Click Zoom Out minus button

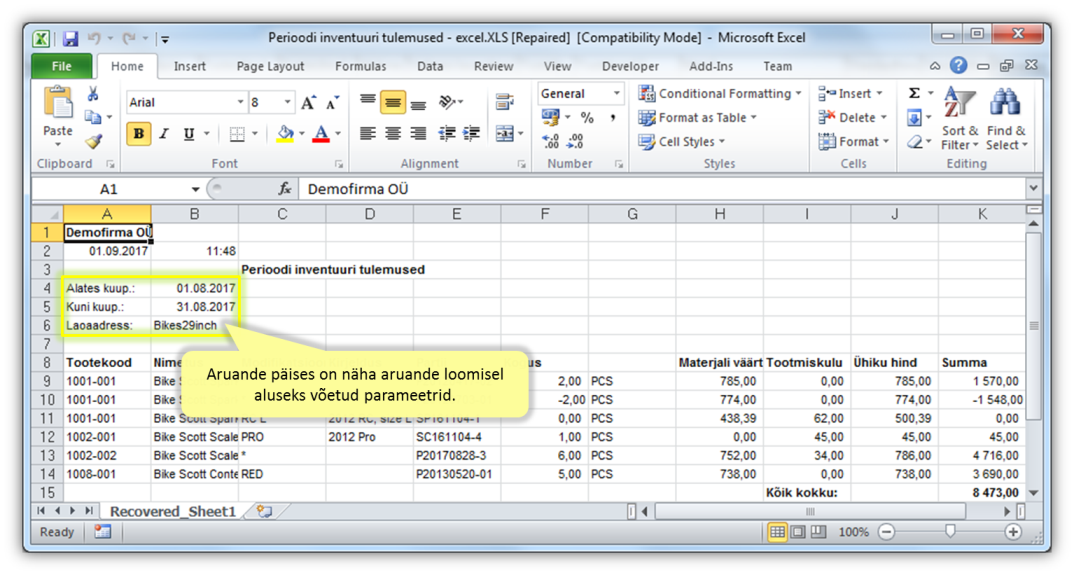click(886, 532)
